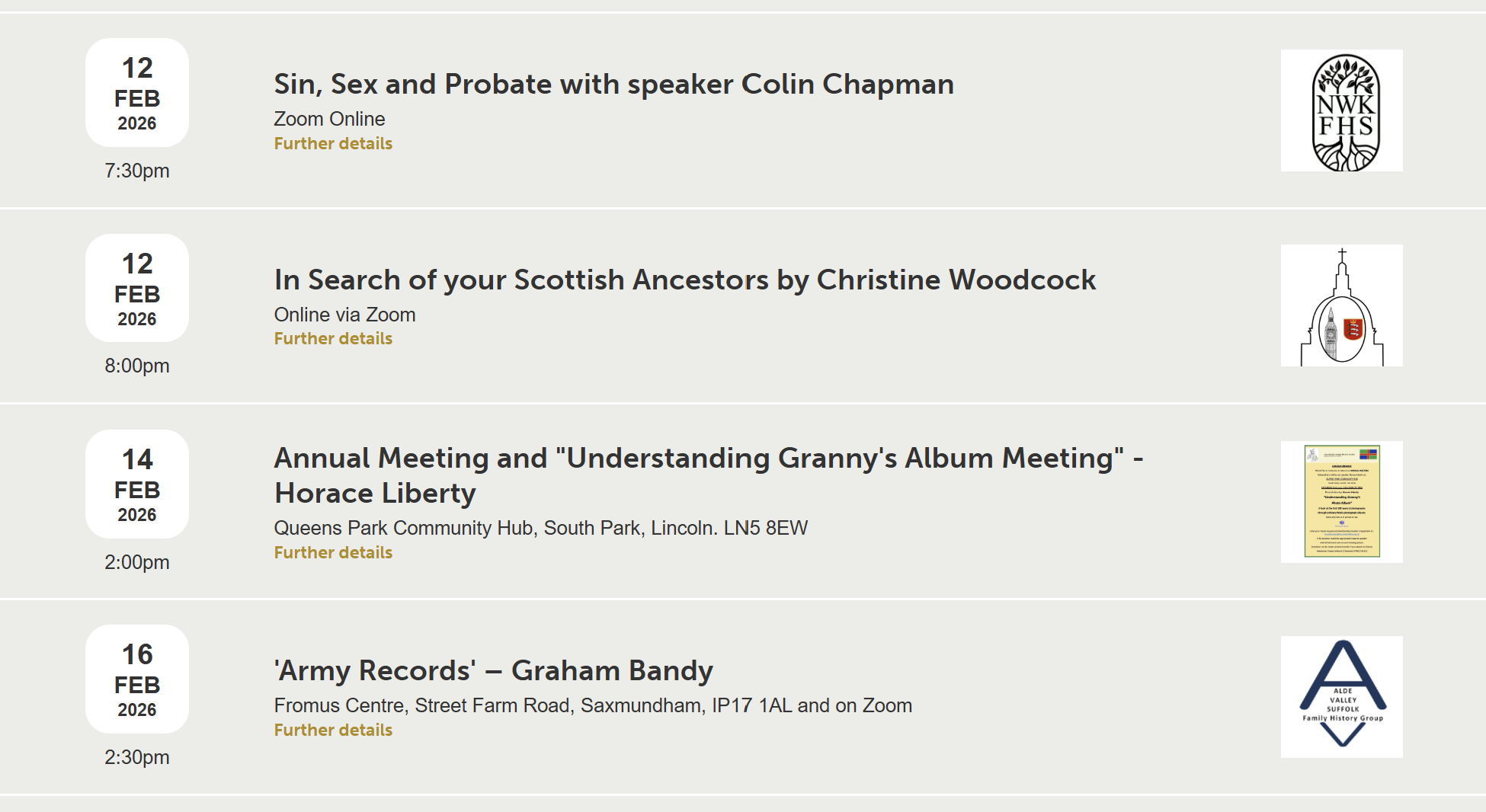
Task: Open Further details under Queens Park Community Hub
Action: click(333, 552)
